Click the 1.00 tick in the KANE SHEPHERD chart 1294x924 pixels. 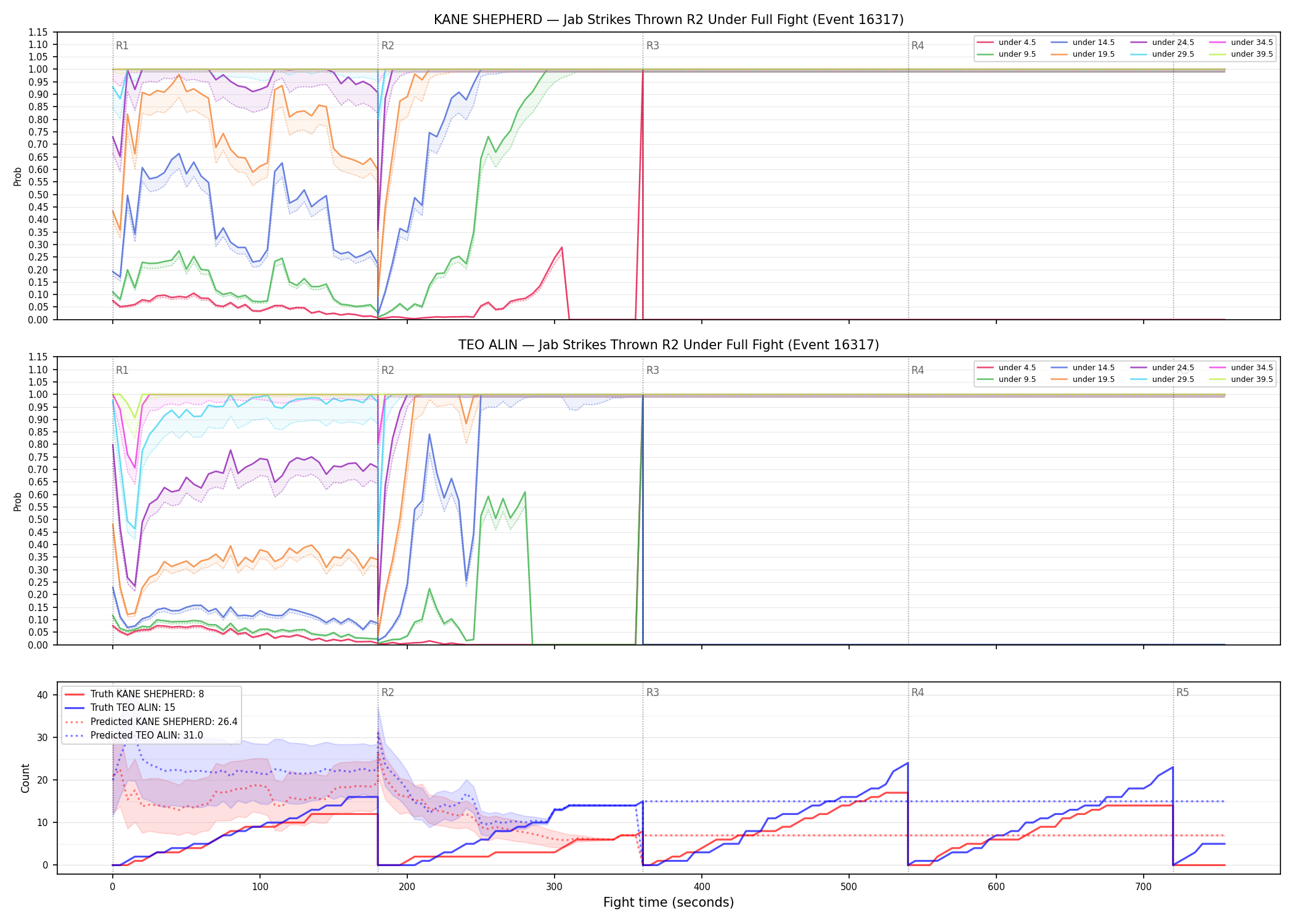pos(38,70)
